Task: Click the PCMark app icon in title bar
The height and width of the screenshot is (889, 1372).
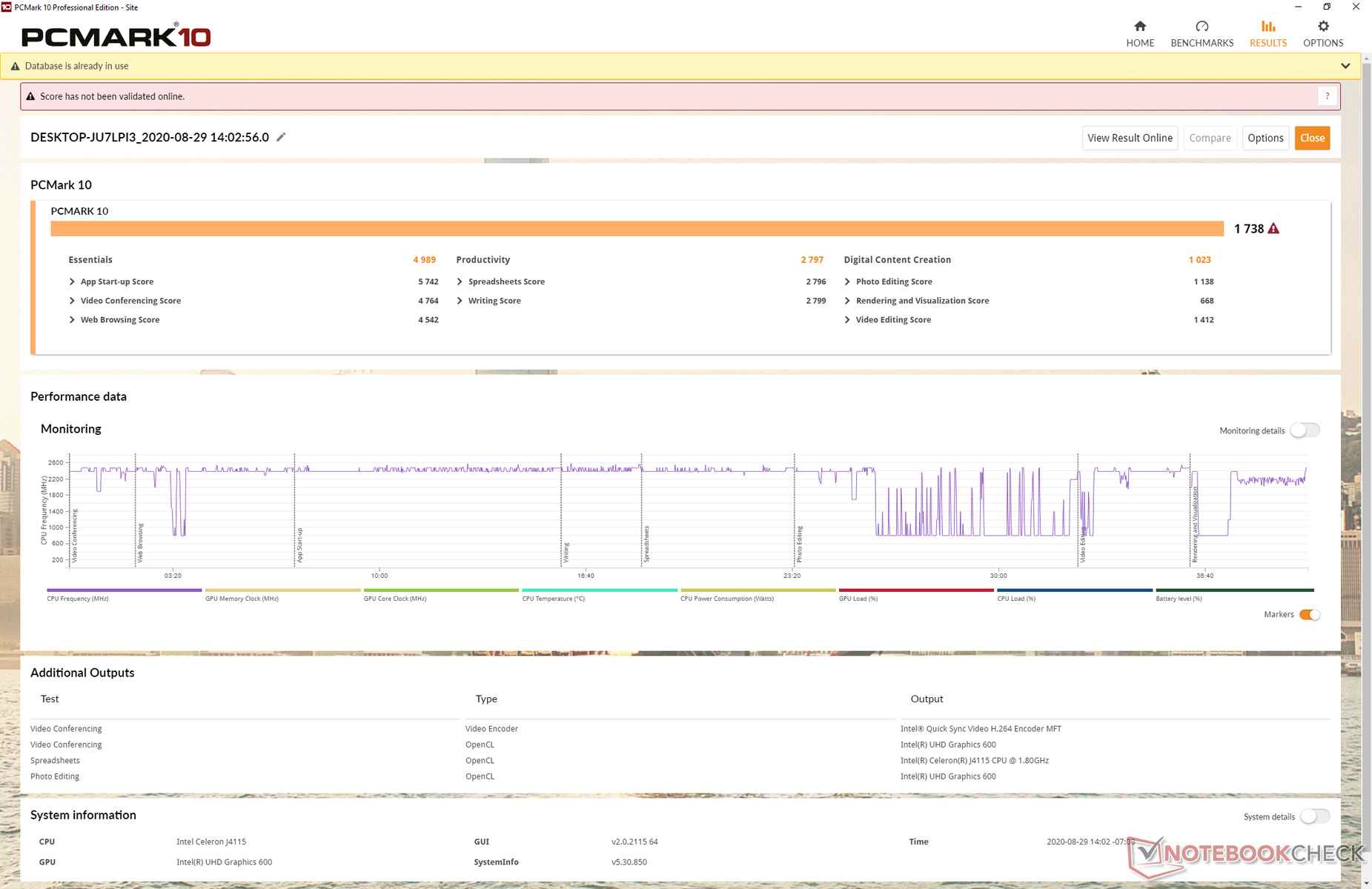Action: tap(7, 7)
